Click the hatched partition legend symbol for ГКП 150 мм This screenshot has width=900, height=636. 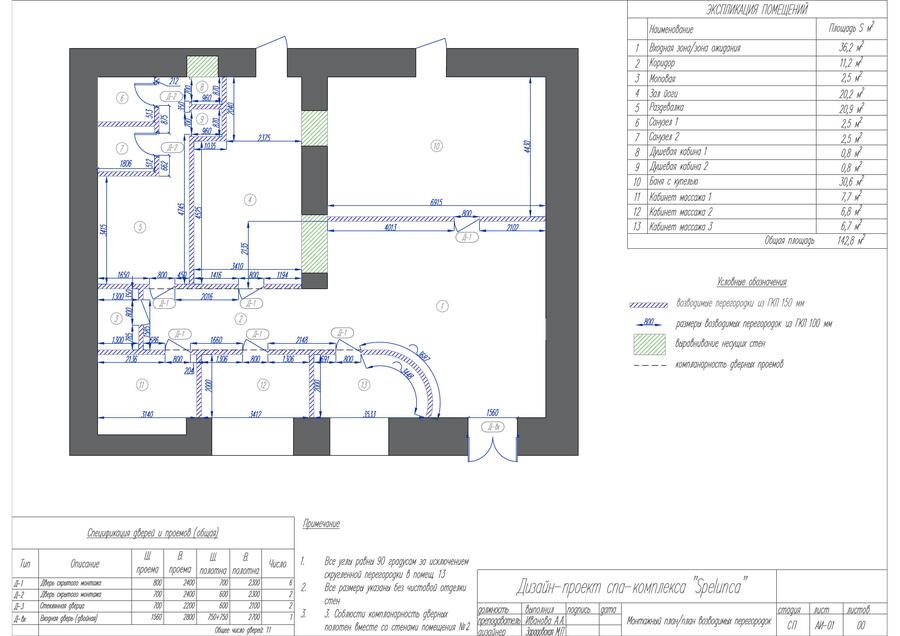(649, 304)
